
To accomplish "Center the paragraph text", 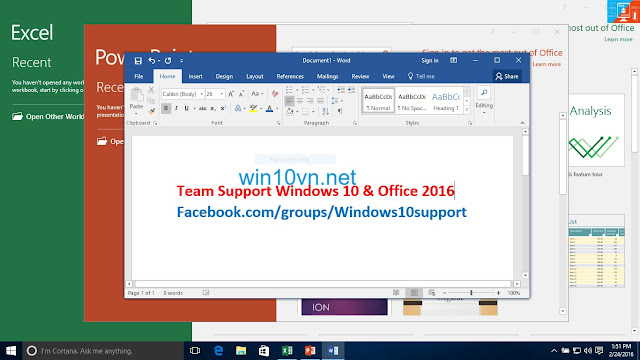I will (300, 100).
